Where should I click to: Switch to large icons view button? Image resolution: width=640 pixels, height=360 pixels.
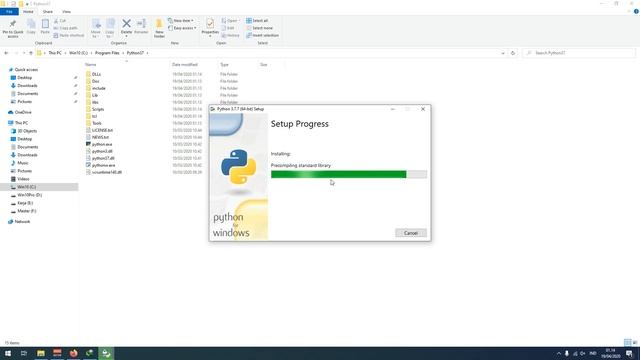tap(635, 342)
